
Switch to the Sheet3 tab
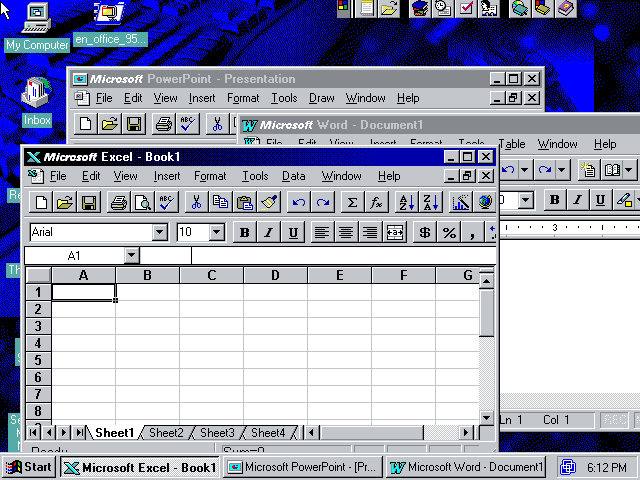coord(217,433)
